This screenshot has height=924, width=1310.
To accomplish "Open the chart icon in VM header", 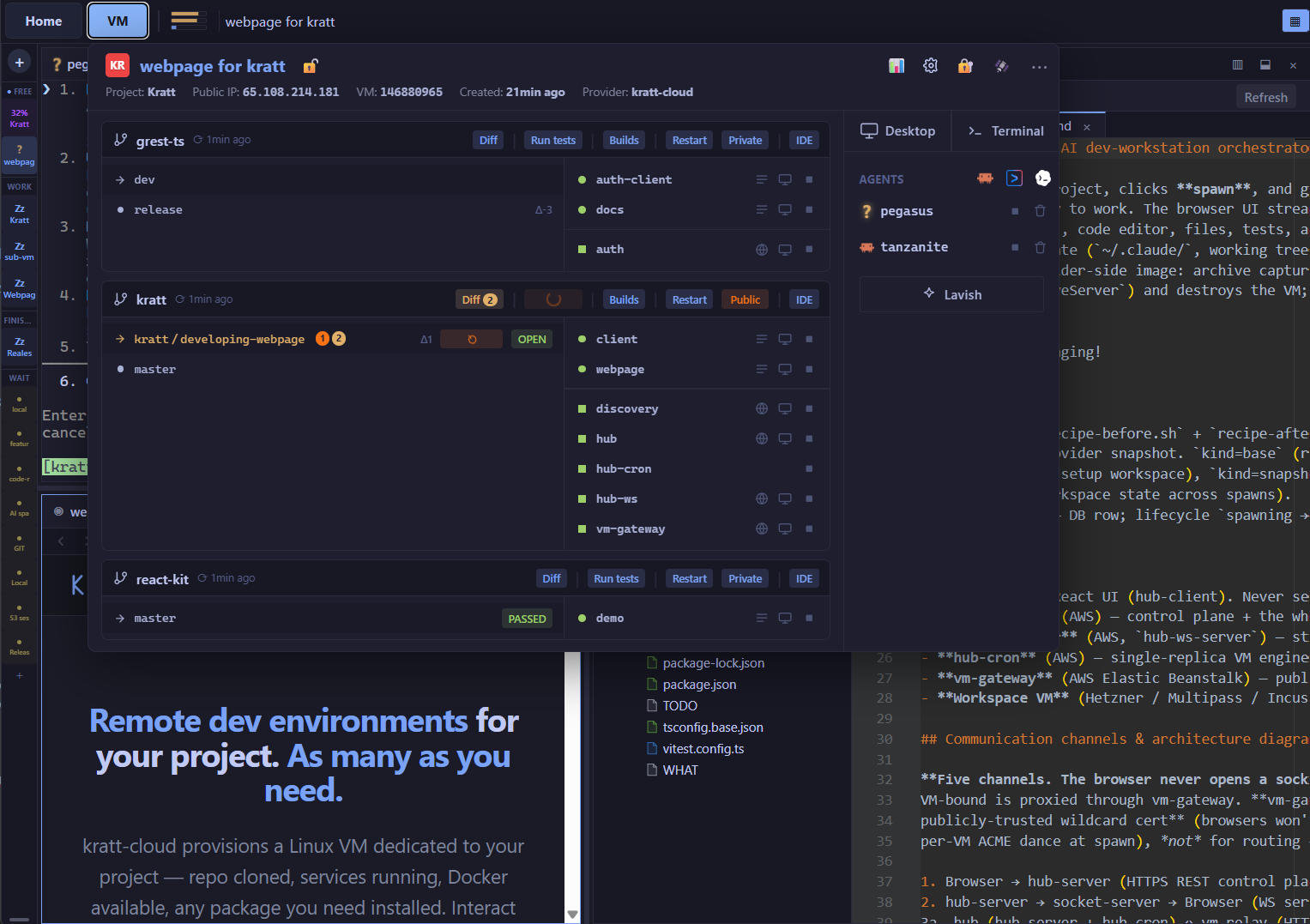I will coord(896,66).
